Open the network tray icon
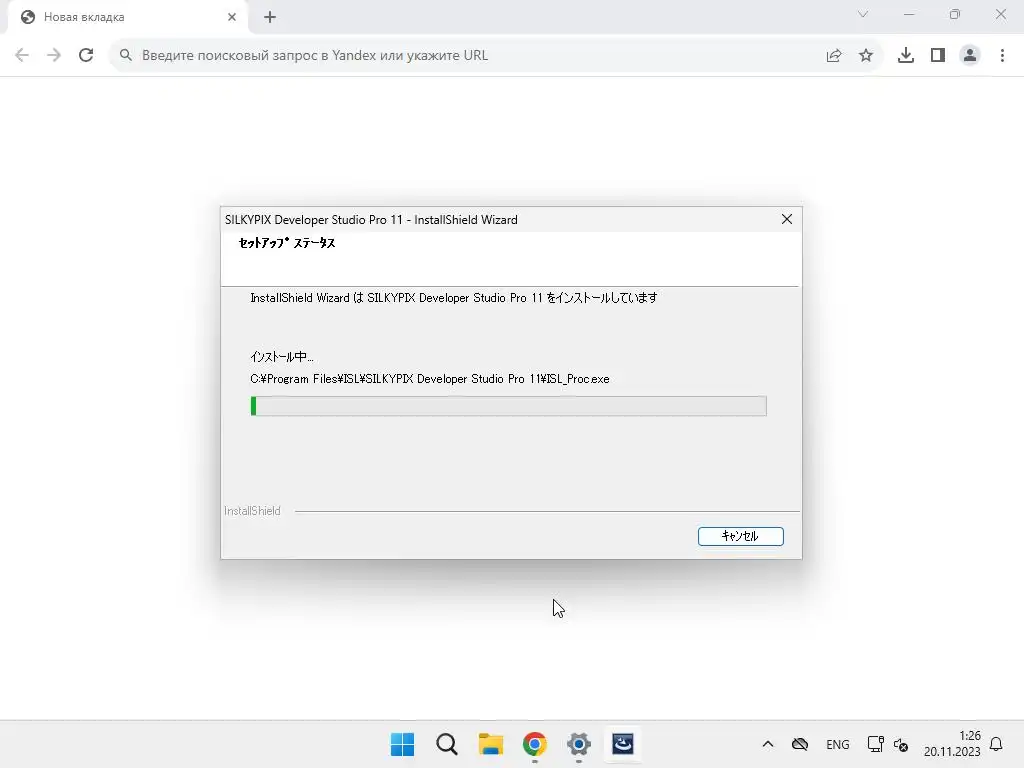The image size is (1024, 768). pos(875,744)
